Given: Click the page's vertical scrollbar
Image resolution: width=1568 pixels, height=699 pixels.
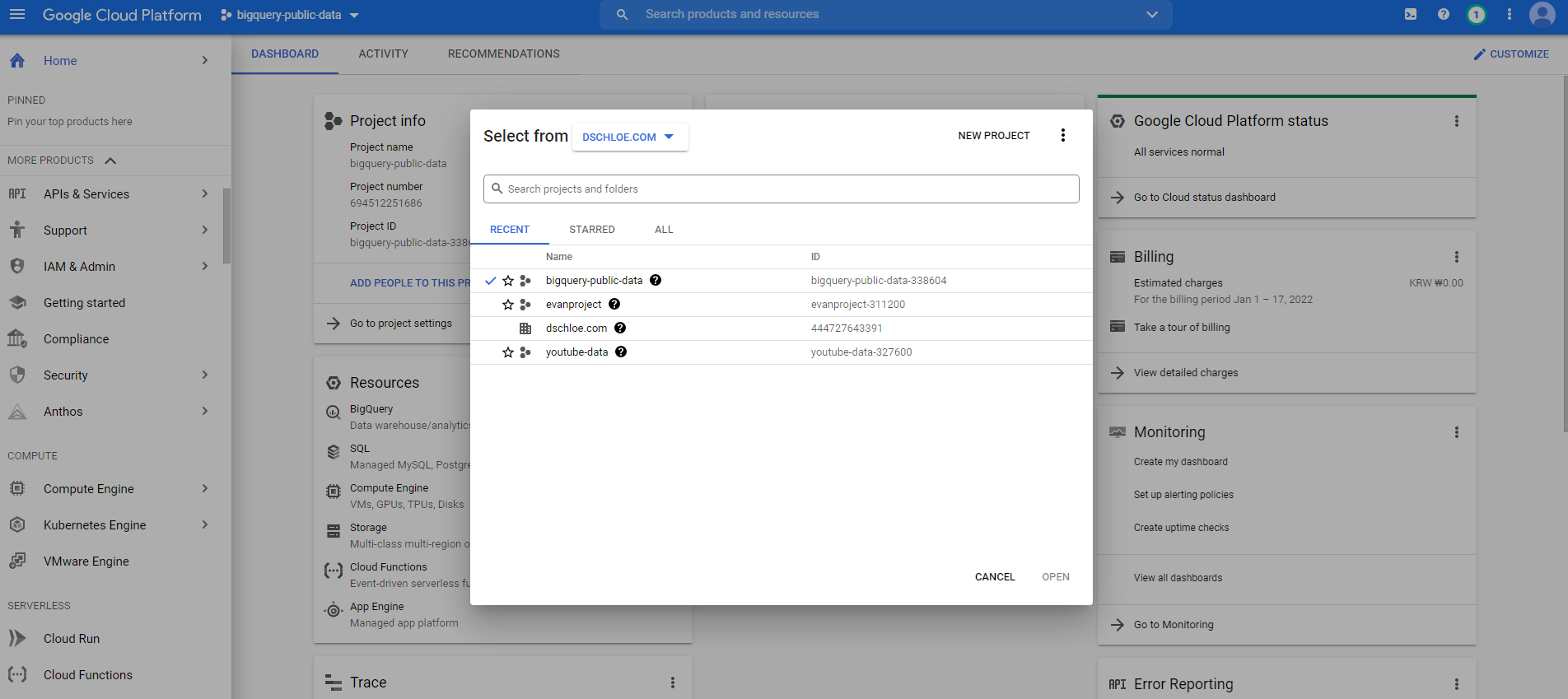Looking at the screenshot, I should tap(1564, 254).
